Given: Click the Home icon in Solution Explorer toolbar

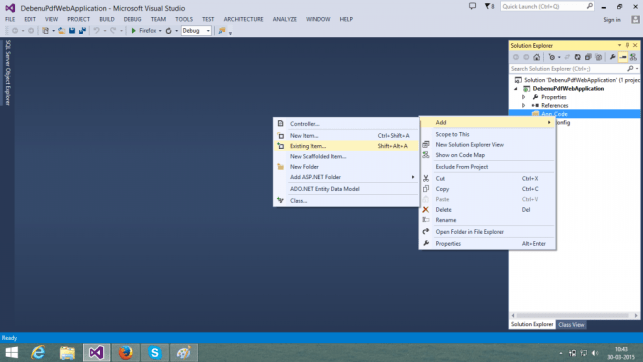Looking at the screenshot, I should [536, 57].
